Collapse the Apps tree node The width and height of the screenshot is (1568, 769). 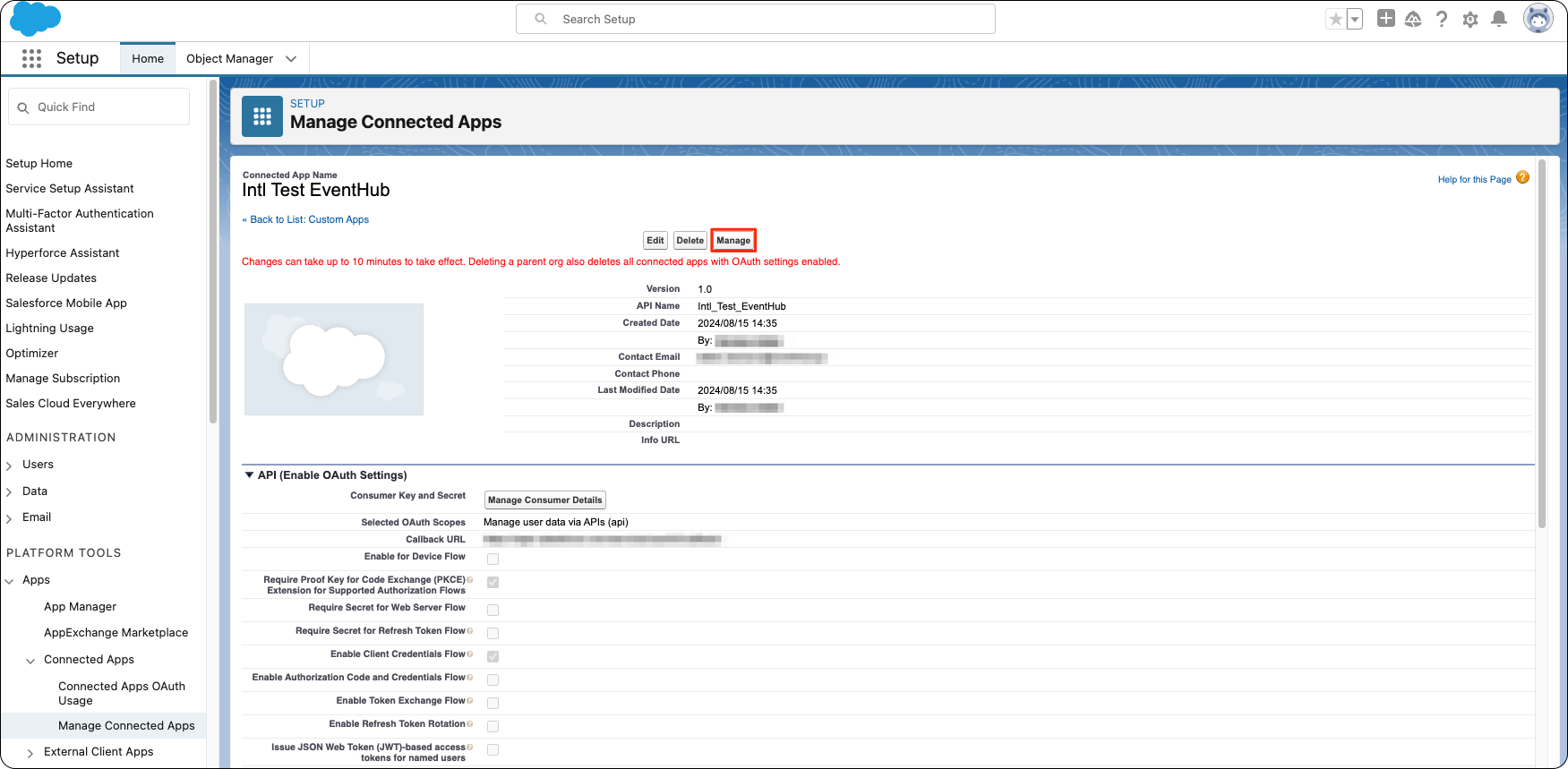[9, 581]
